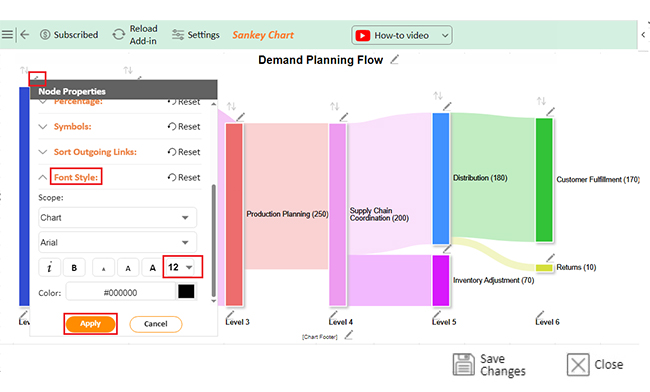The image size is (650, 392).
Task: Expand Sort Outgoing Links section
Action: point(43,152)
